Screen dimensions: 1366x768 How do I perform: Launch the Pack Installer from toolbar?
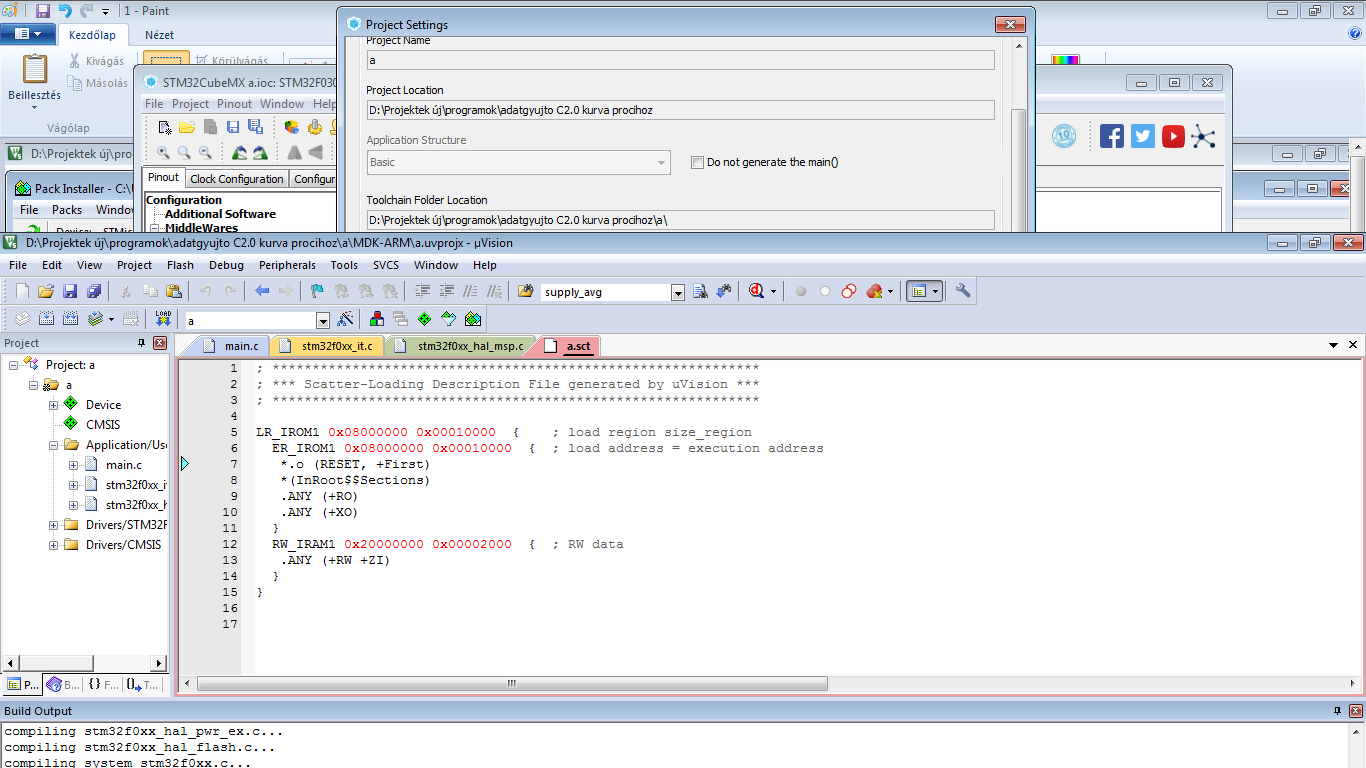click(x=473, y=319)
